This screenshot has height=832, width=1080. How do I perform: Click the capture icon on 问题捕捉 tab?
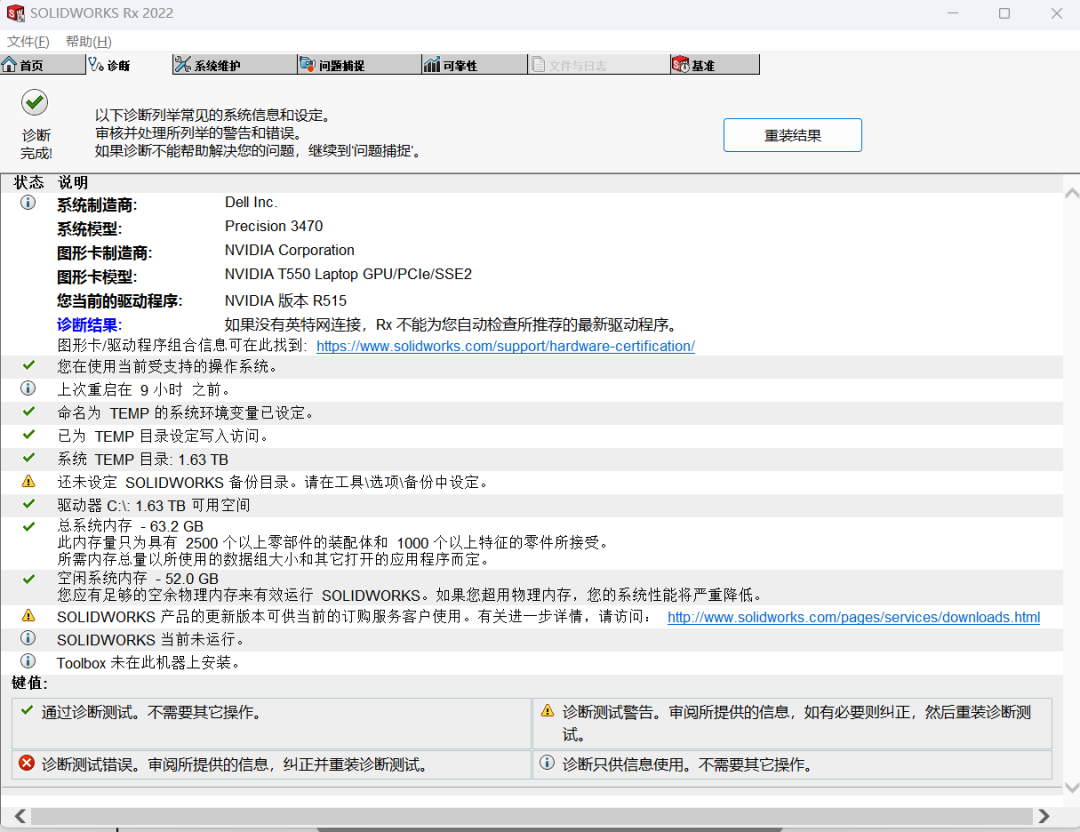[307, 65]
